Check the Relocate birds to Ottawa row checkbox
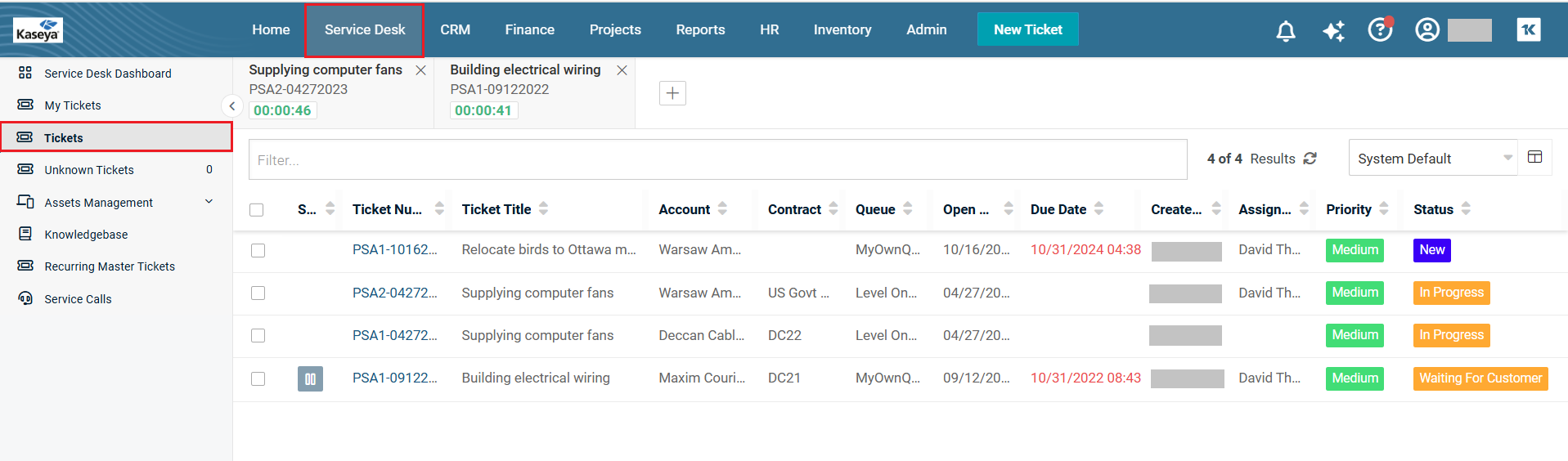 pos(258,251)
